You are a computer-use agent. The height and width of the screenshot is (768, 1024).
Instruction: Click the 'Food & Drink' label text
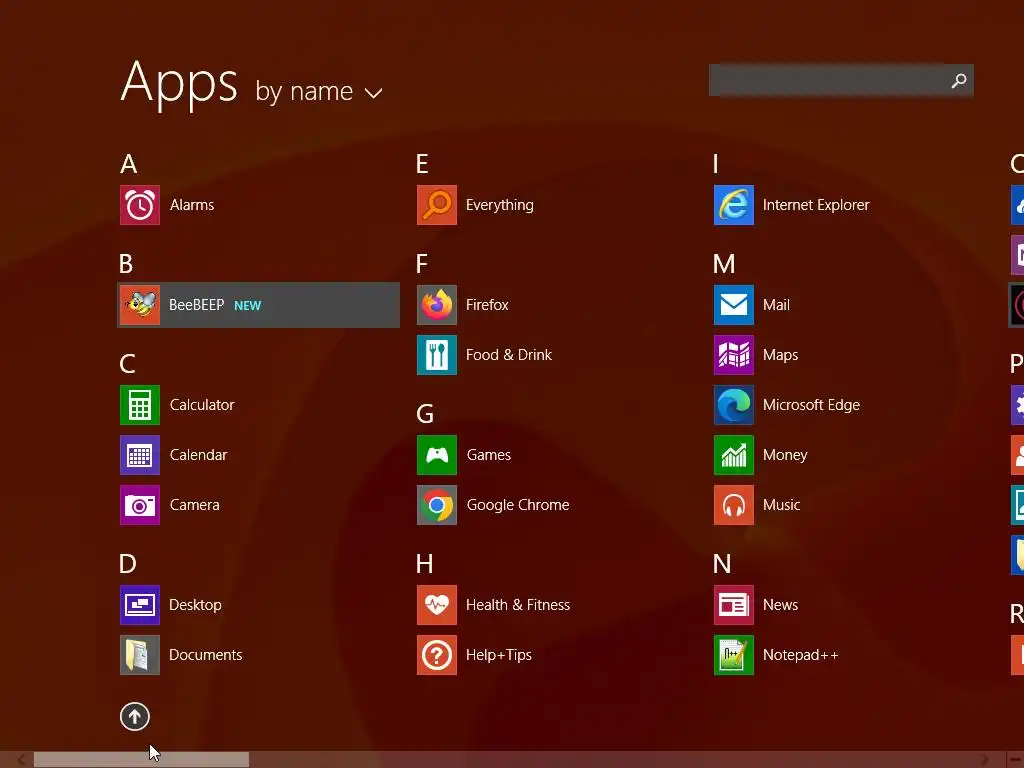coord(509,355)
